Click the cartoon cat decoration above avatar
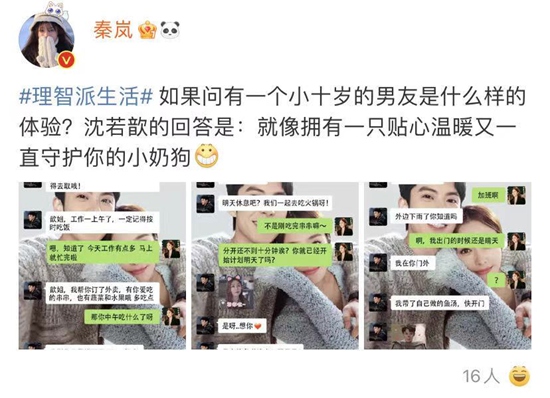Image resolution: width=550 pixels, height=398 pixels. 55,10
